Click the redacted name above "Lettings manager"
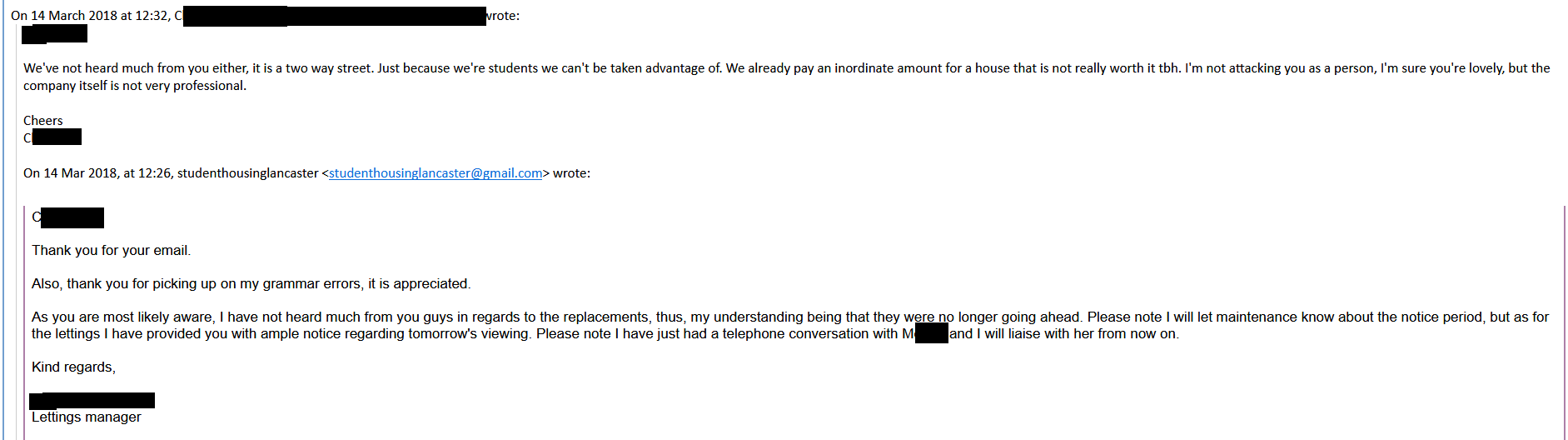 click(92, 401)
